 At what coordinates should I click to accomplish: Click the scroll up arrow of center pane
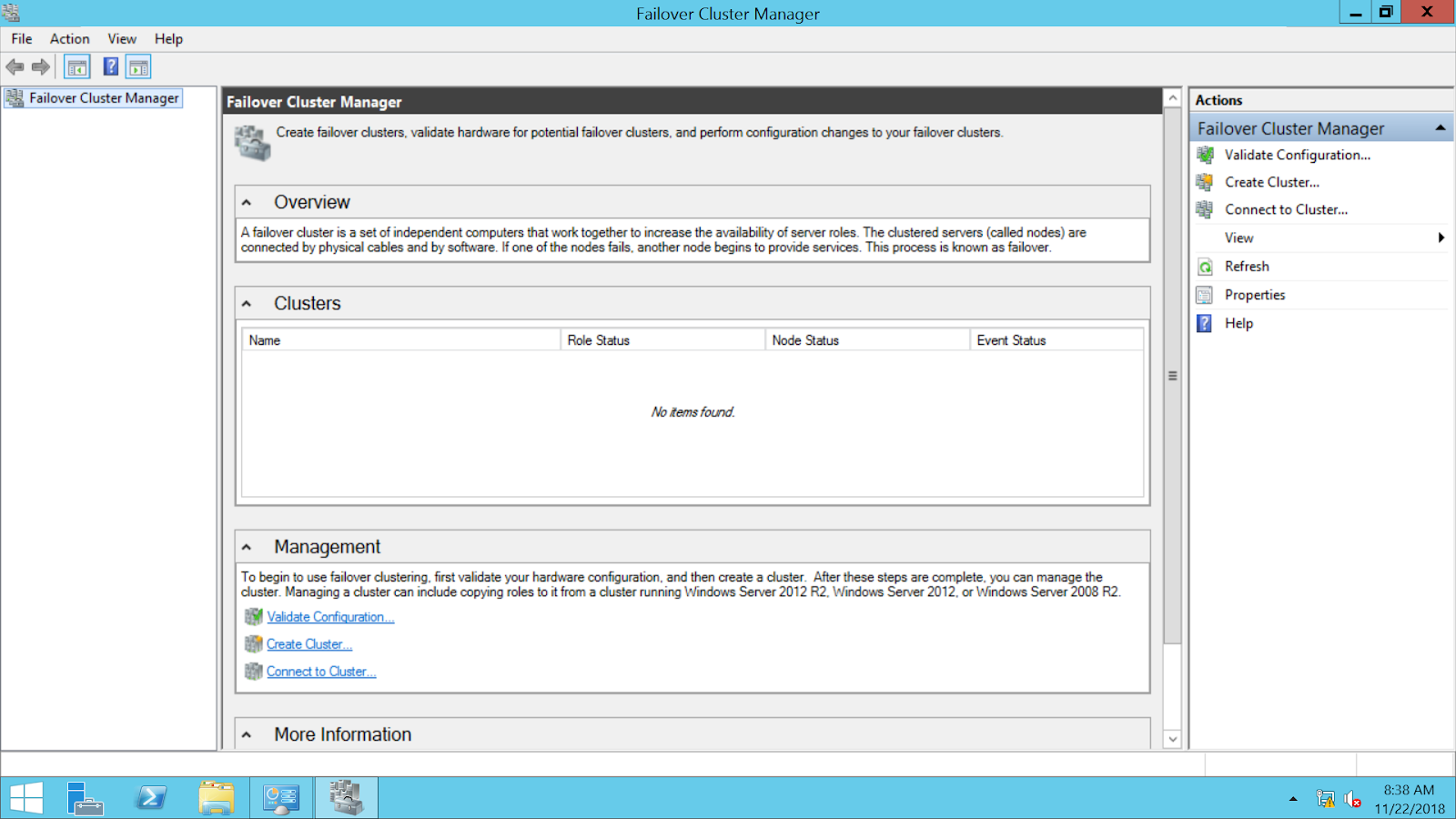coord(1173,98)
